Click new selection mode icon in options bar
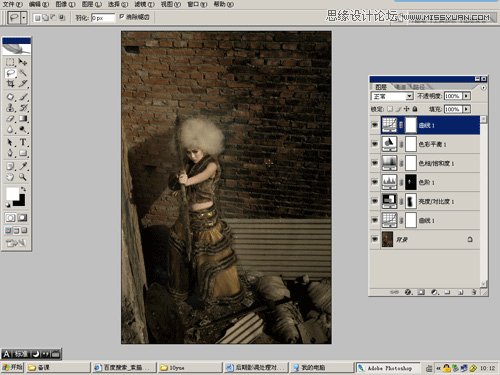This screenshot has height=375, width=500. point(38,17)
